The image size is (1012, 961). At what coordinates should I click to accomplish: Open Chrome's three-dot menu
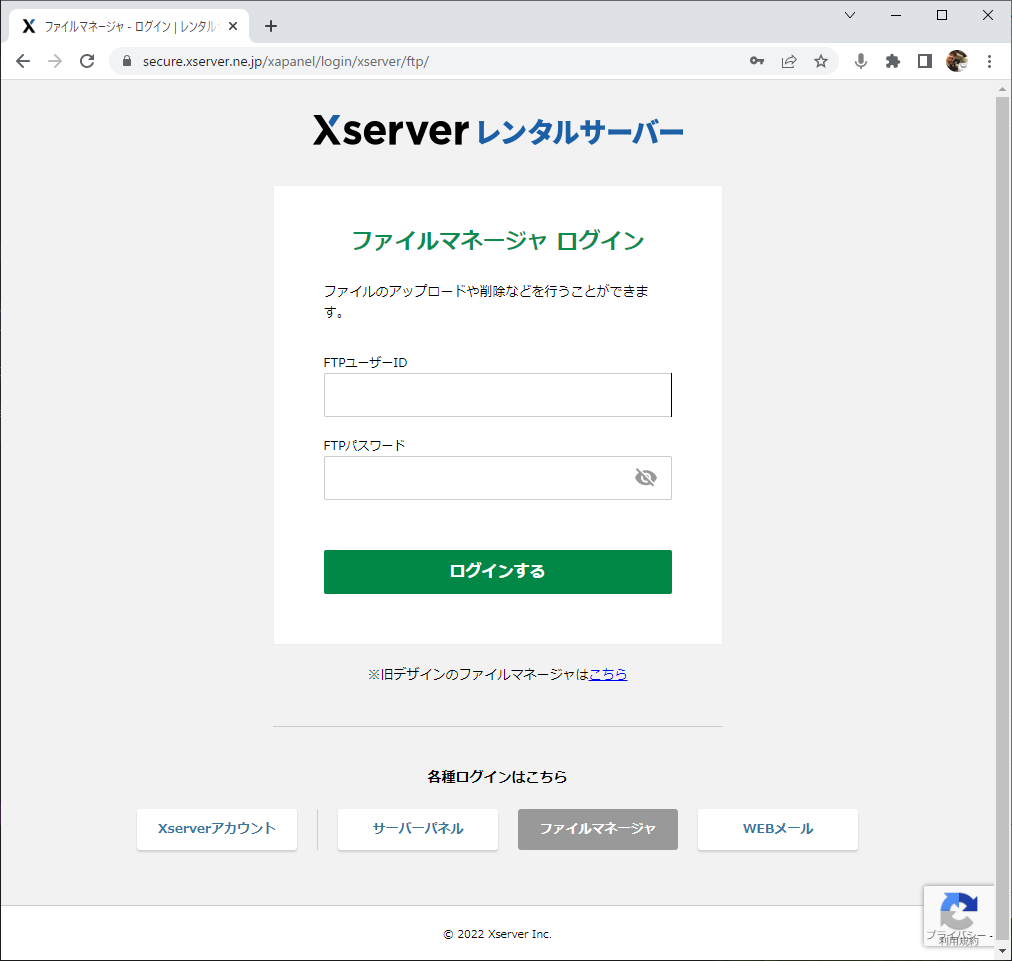989,61
